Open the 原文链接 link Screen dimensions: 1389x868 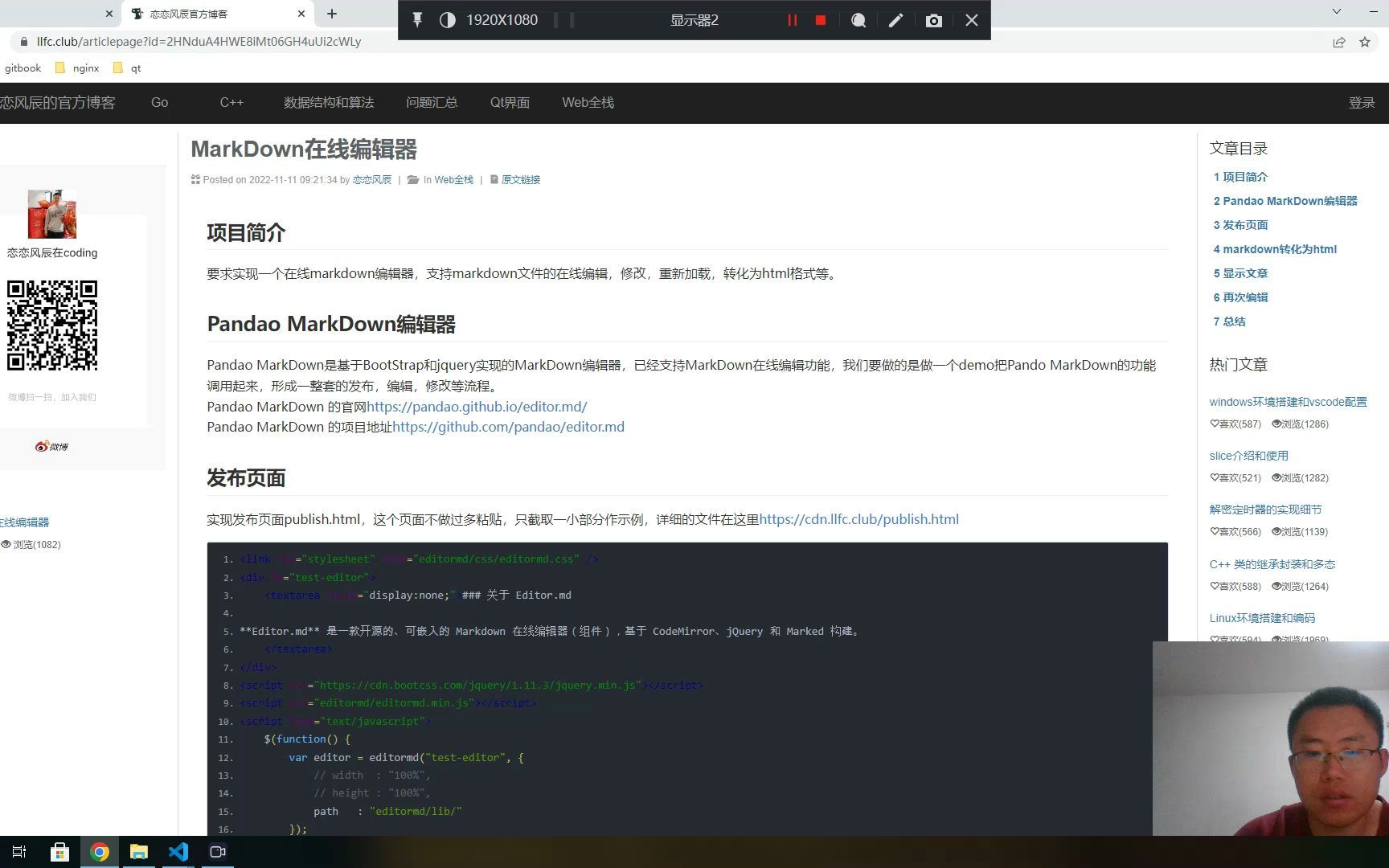(521, 180)
